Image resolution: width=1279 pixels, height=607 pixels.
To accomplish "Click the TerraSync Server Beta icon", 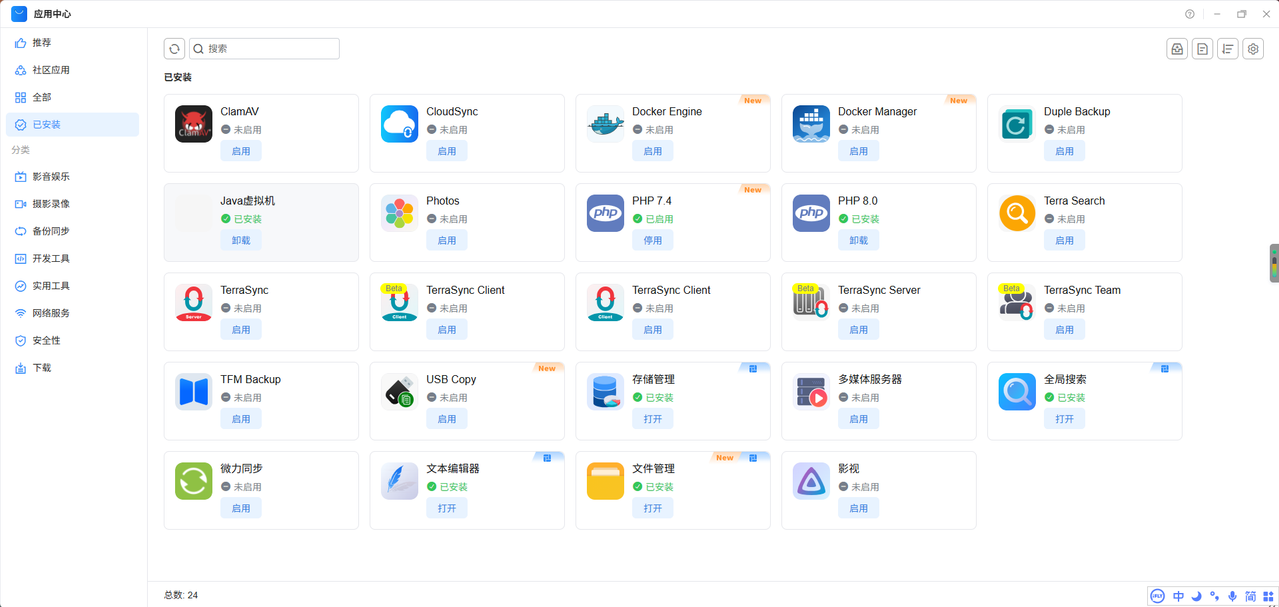I will pos(811,302).
